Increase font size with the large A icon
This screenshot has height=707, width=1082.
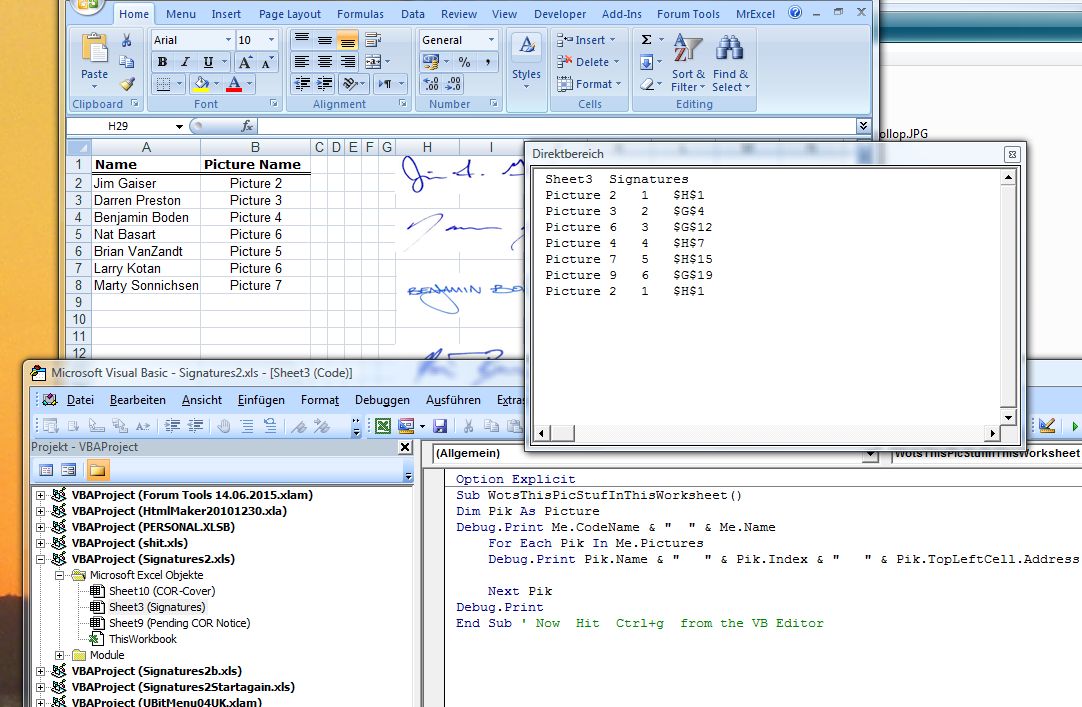click(245, 62)
